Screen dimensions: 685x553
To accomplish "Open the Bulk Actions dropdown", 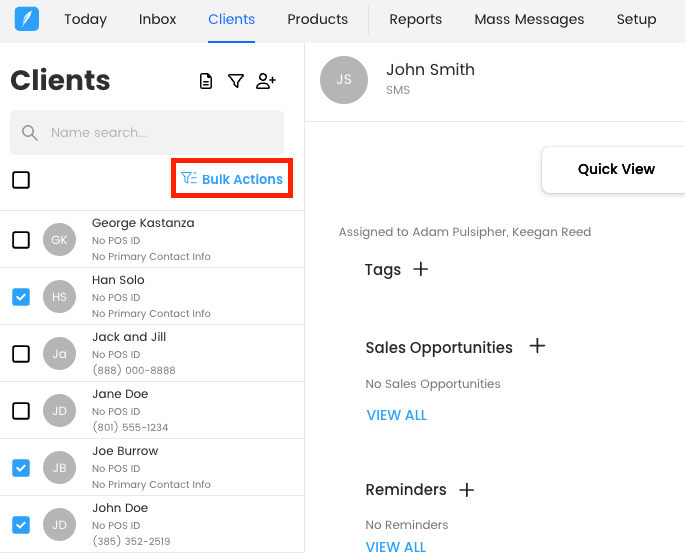I will point(232,179).
